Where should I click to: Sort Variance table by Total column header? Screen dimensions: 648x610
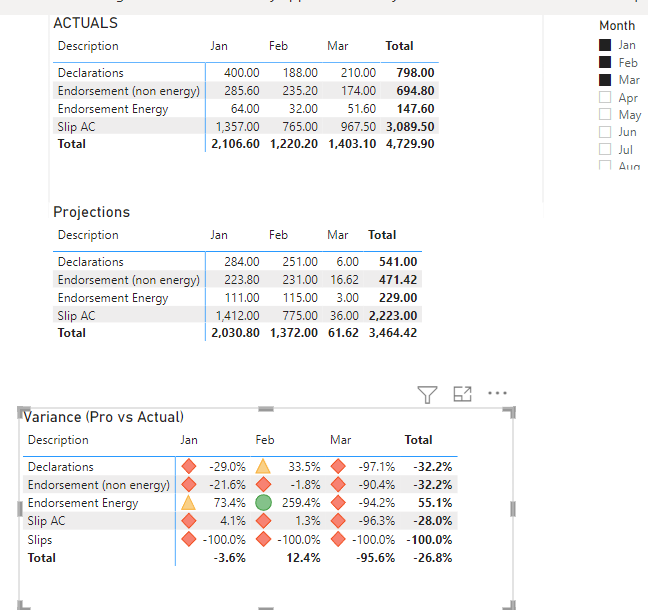click(418, 440)
